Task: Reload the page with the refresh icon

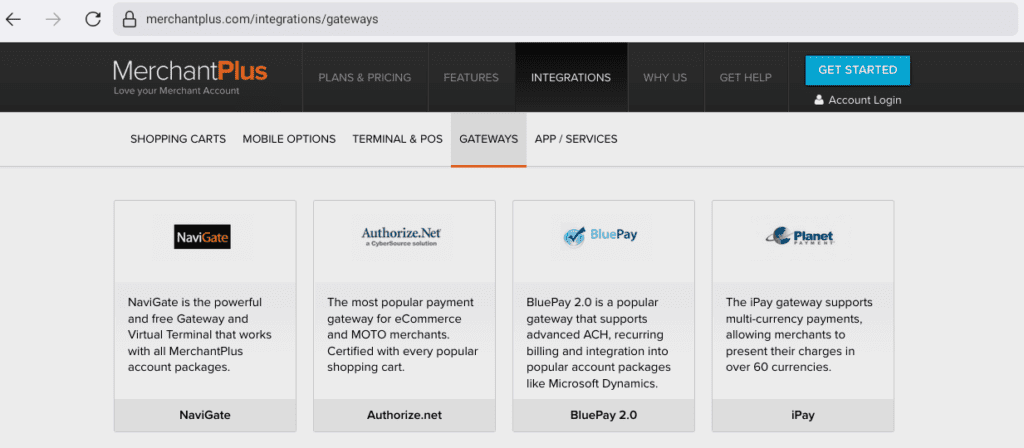Action: click(93, 19)
